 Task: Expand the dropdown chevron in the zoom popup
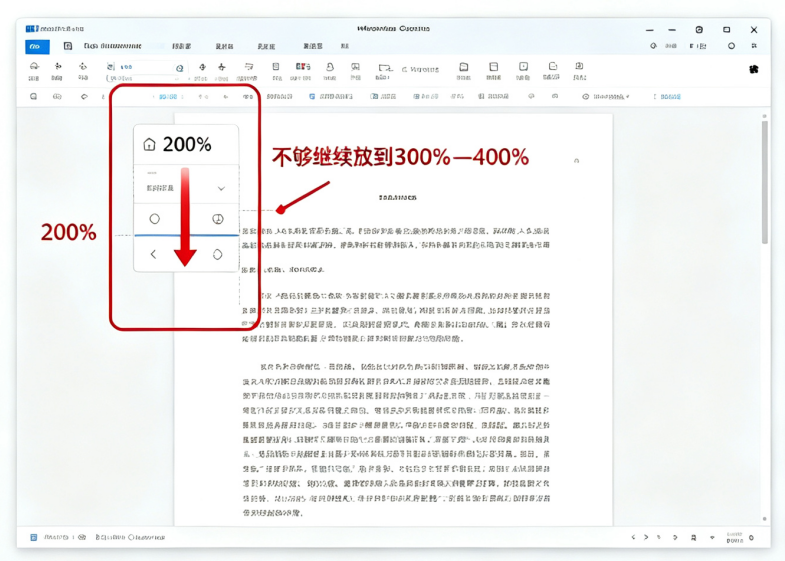point(221,188)
